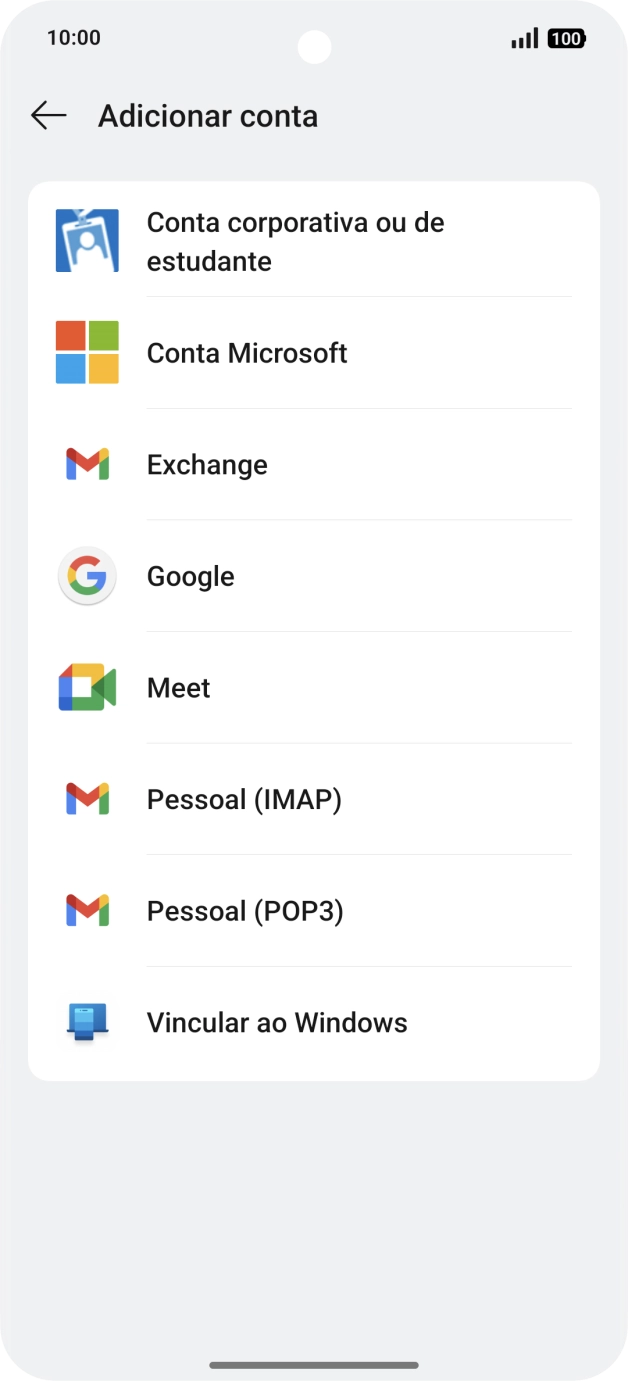Select the Google G icon
628x1381 pixels.
coord(87,575)
